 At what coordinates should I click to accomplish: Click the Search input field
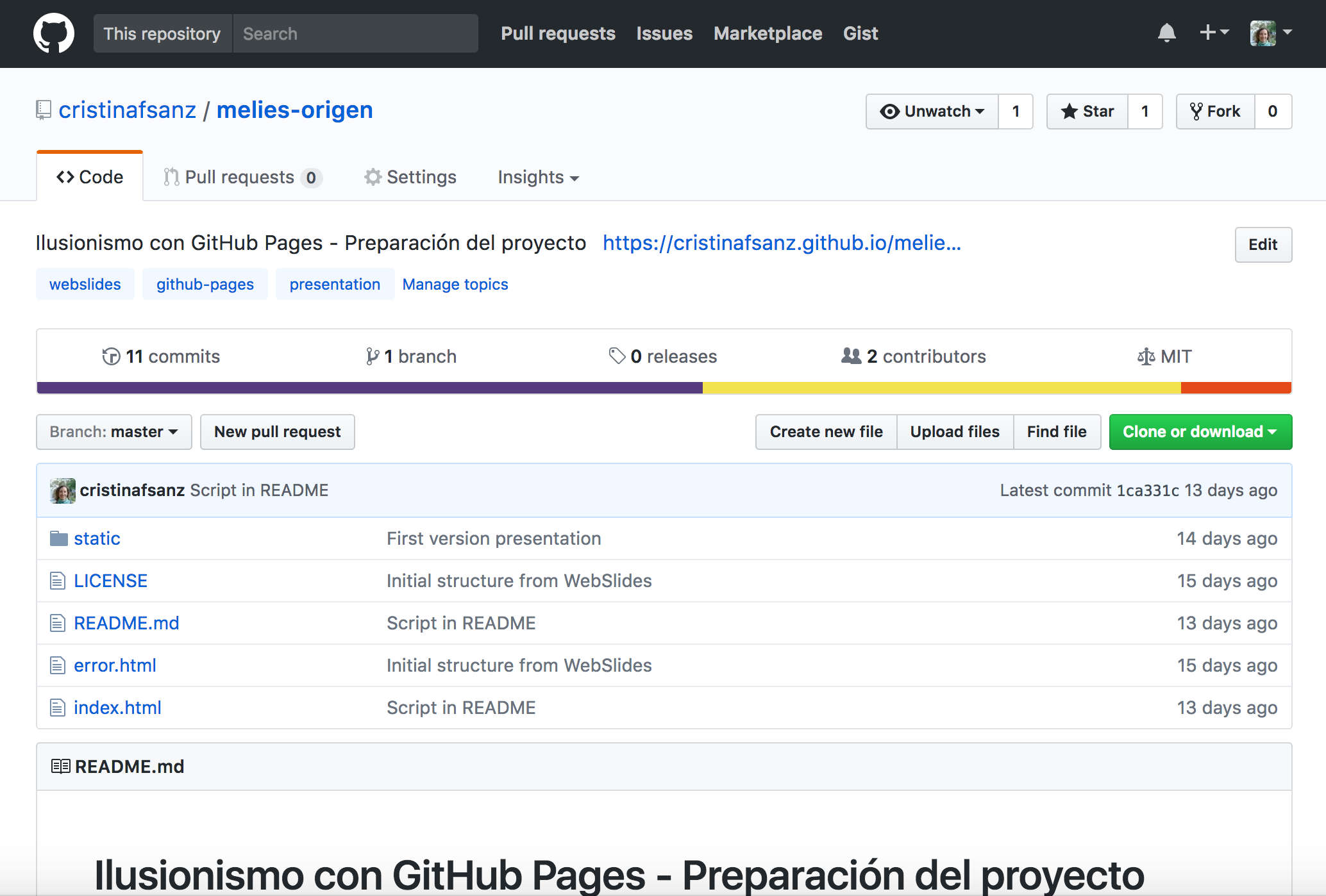355,33
